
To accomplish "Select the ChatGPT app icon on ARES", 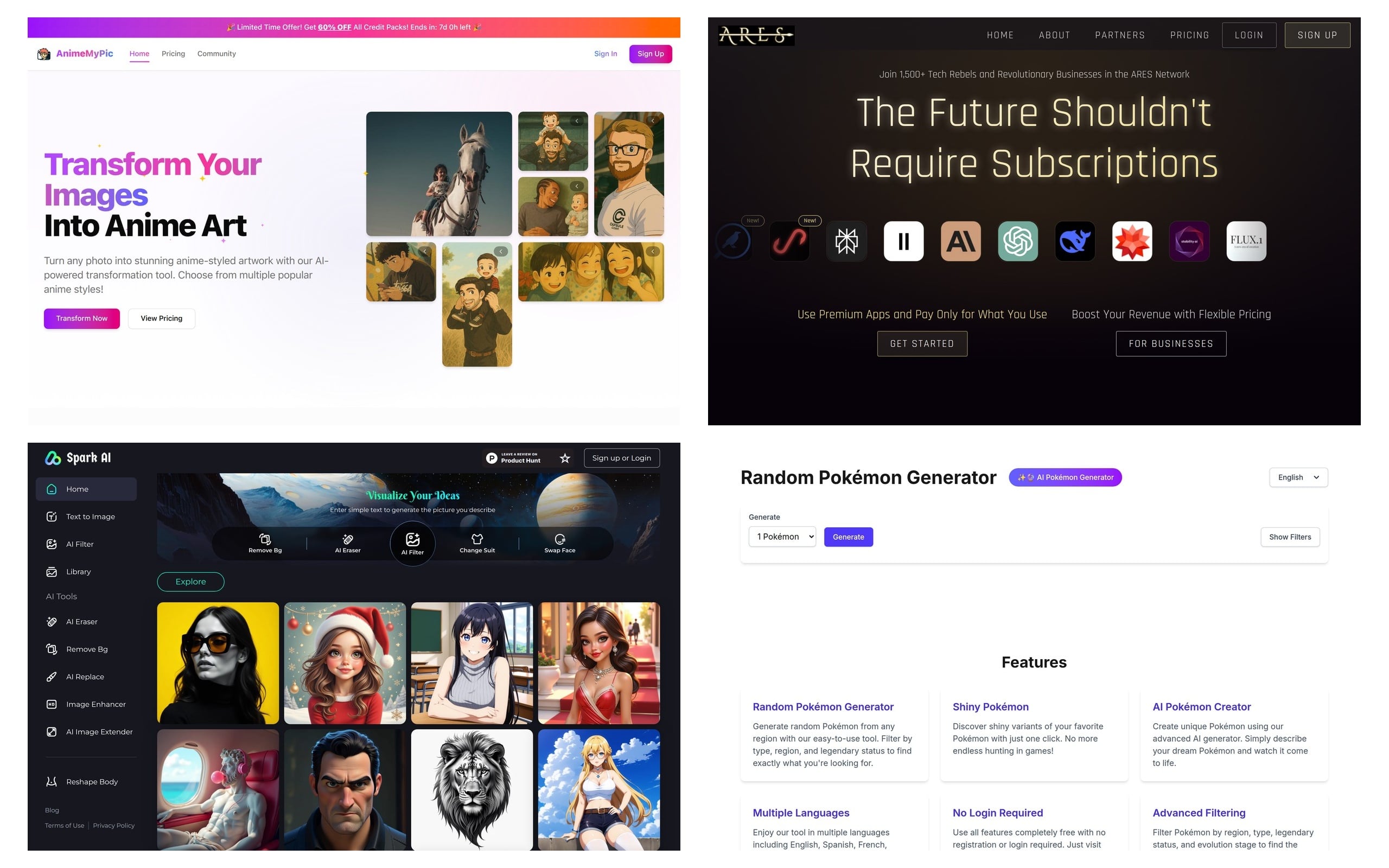I will (x=1018, y=241).
